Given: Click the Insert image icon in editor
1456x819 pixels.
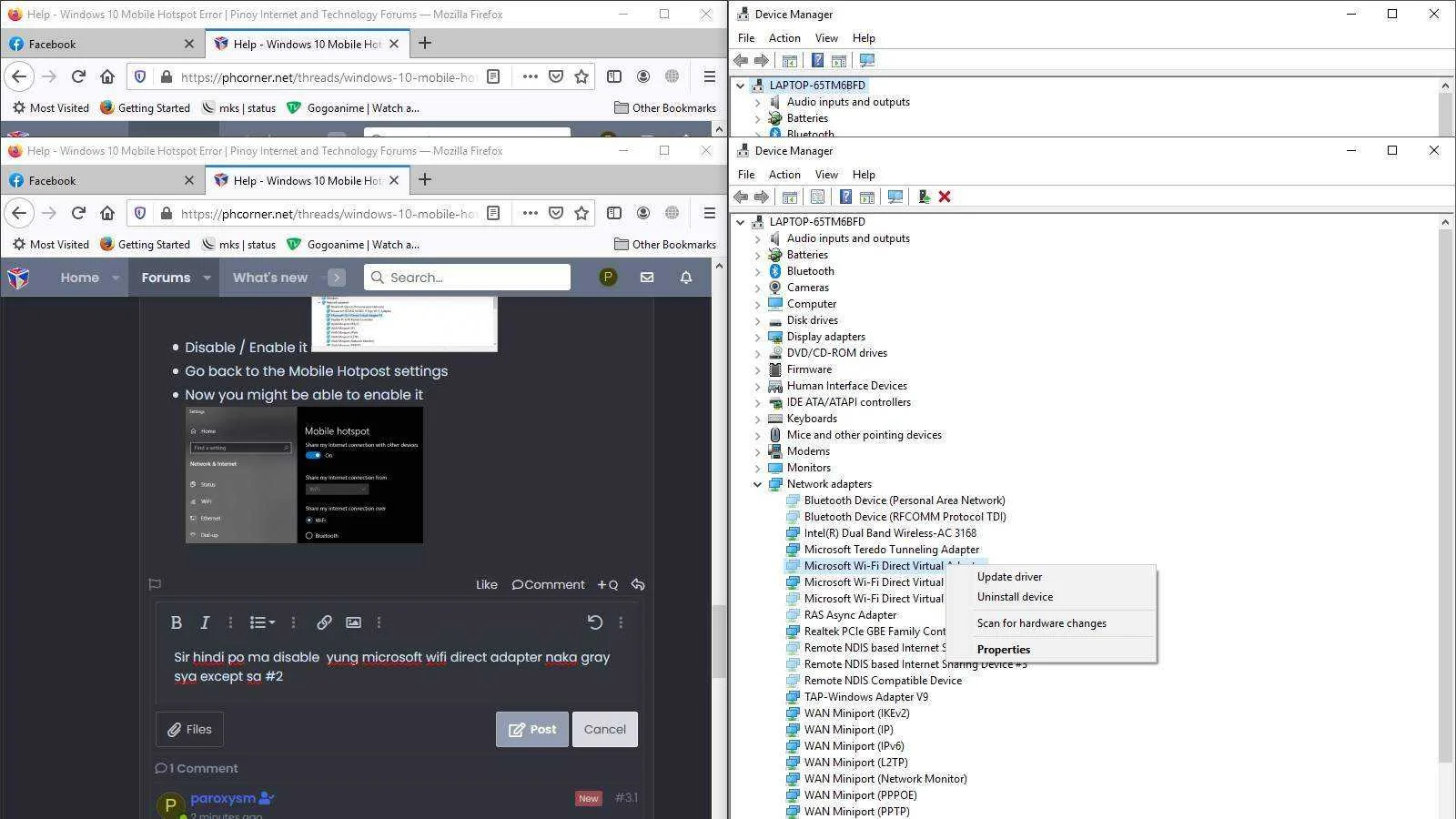Looking at the screenshot, I should pyautogui.click(x=353, y=622).
